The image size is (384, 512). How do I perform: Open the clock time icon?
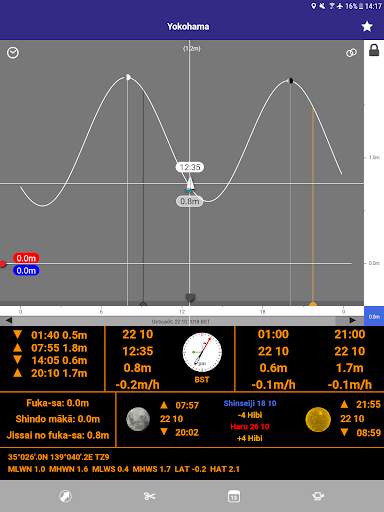(13, 53)
